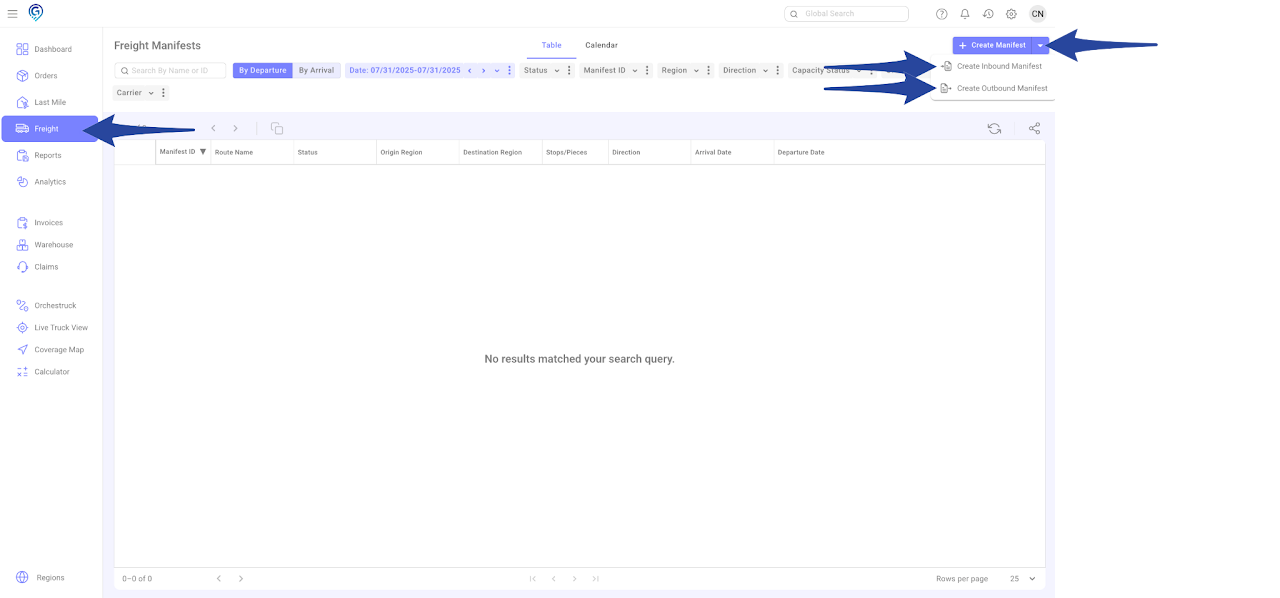Open Manifest ID filter dropdown
The height and width of the screenshot is (598, 1280).
point(610,71)
